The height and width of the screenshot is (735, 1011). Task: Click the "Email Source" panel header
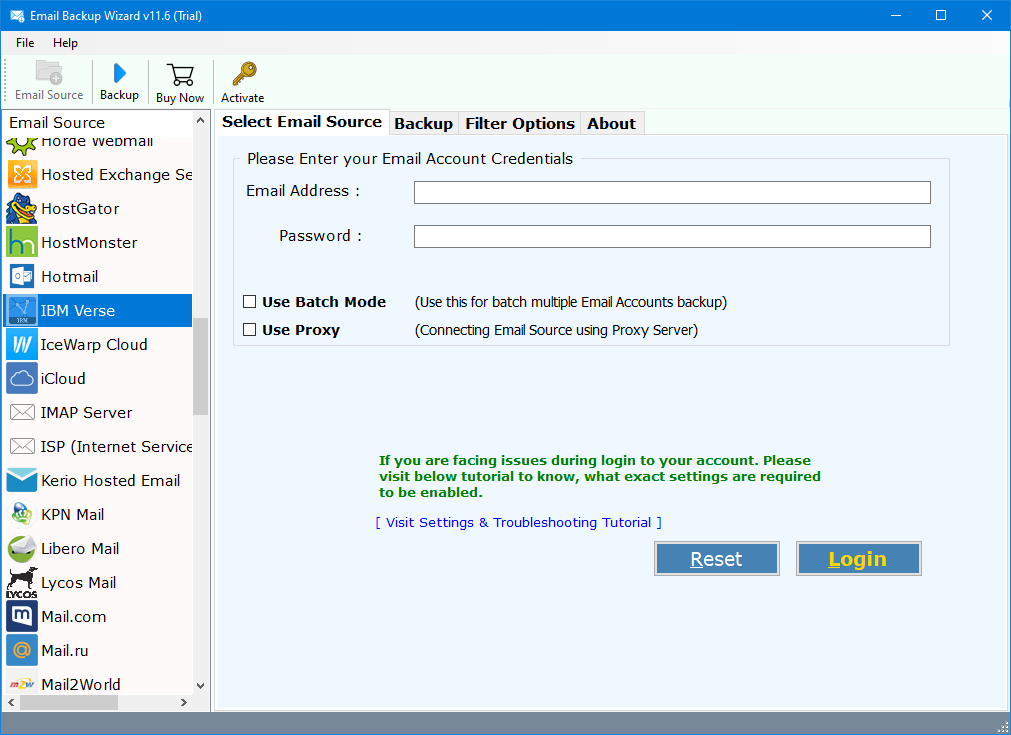57,122
